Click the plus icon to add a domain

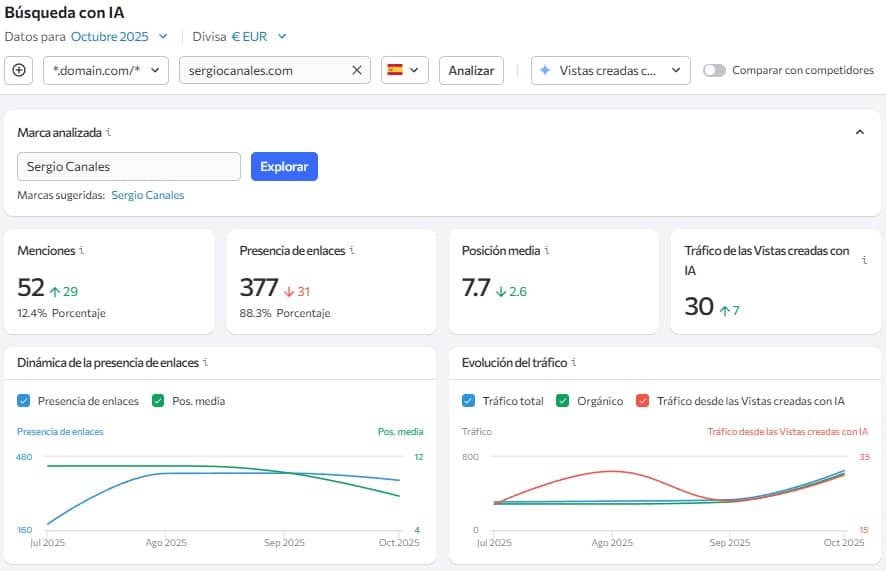click(x=19, y=70)
